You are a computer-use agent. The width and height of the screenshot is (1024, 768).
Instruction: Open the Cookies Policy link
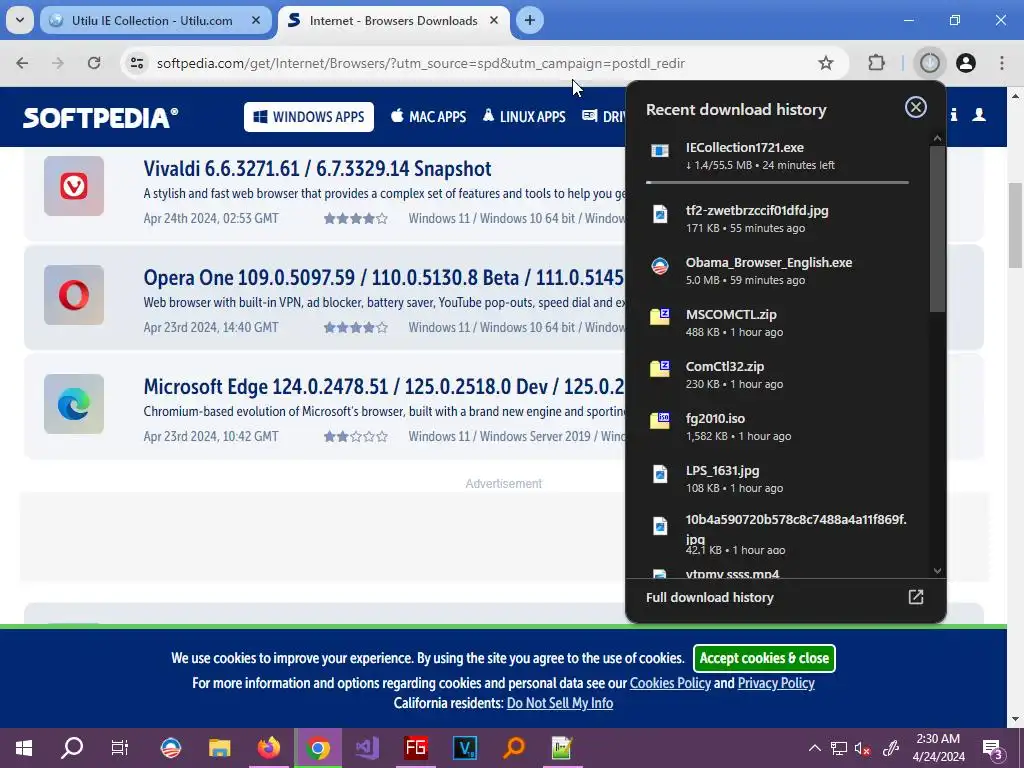[670, 683]
